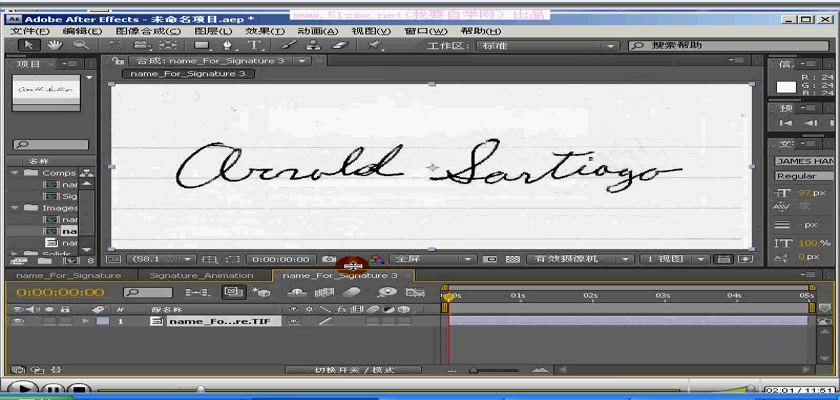Toggle solo switch for name_Fo...re.TIF layer

tap(49, 321)
